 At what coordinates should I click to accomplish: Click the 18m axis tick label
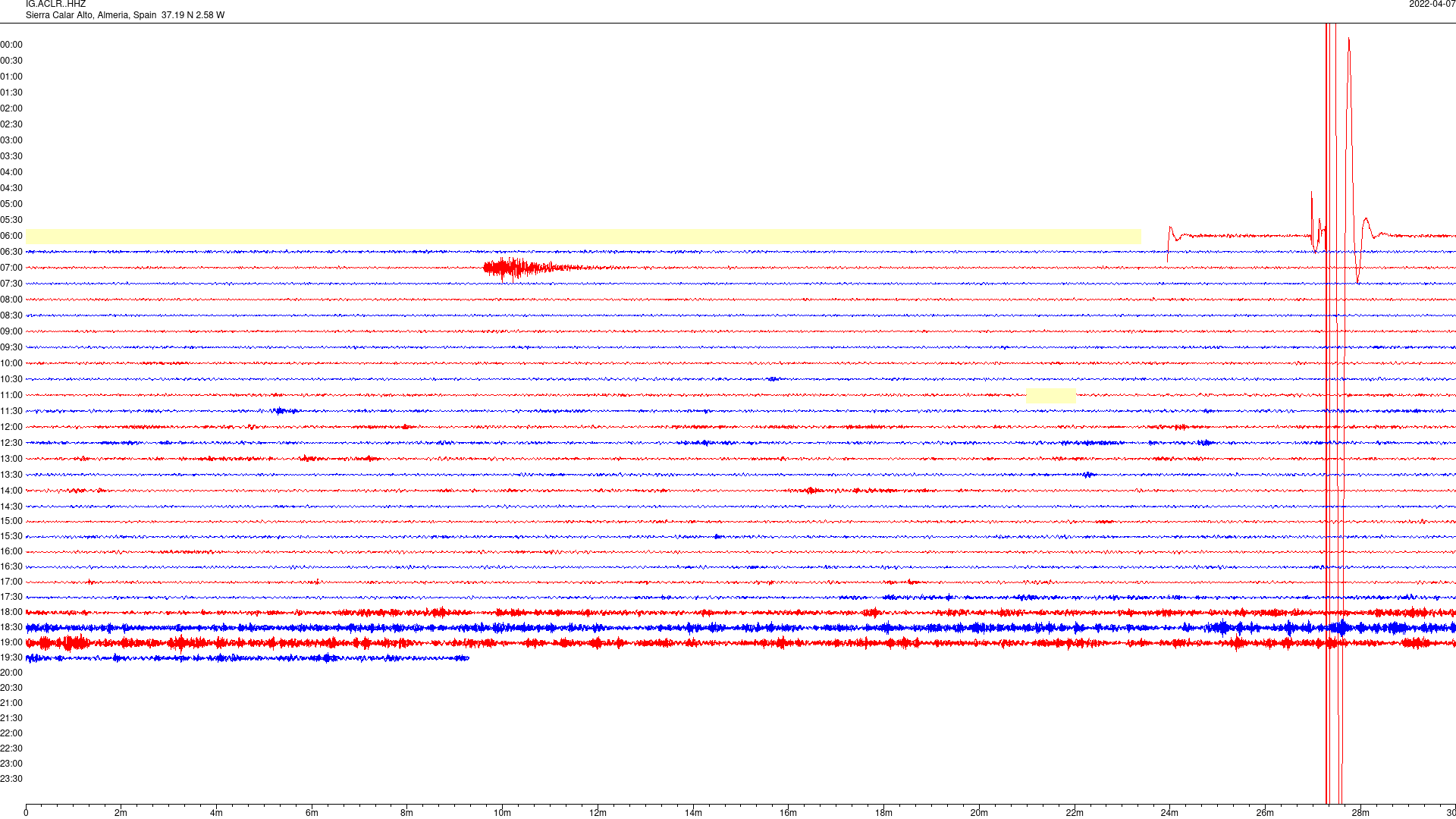tap(883, 813)
